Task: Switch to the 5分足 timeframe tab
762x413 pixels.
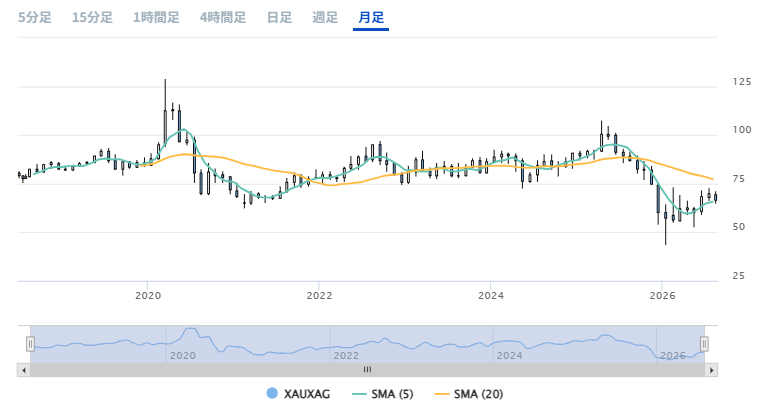Action: pyautogui.click(x=35, y=18)
